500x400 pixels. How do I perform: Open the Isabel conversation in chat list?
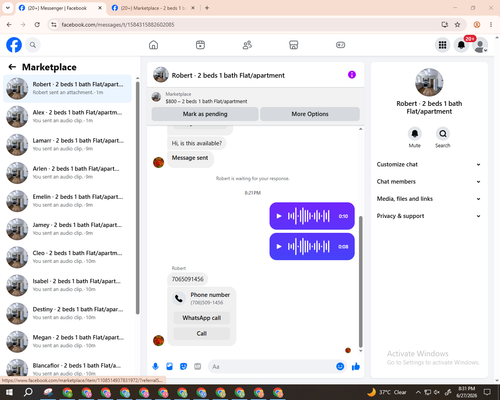click(x=67, y=285)
